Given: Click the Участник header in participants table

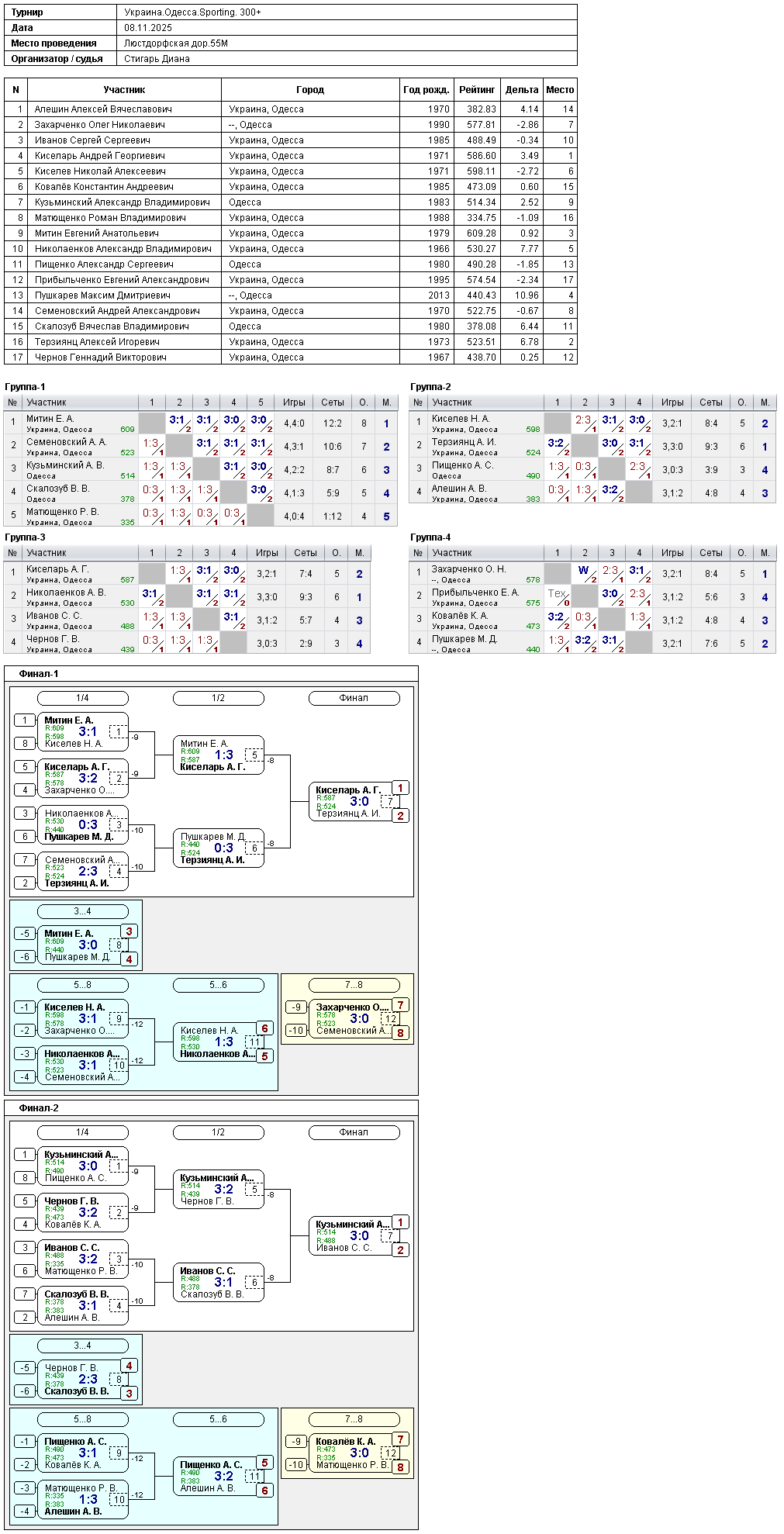Looking at the screenshot, I should [125, 90].
